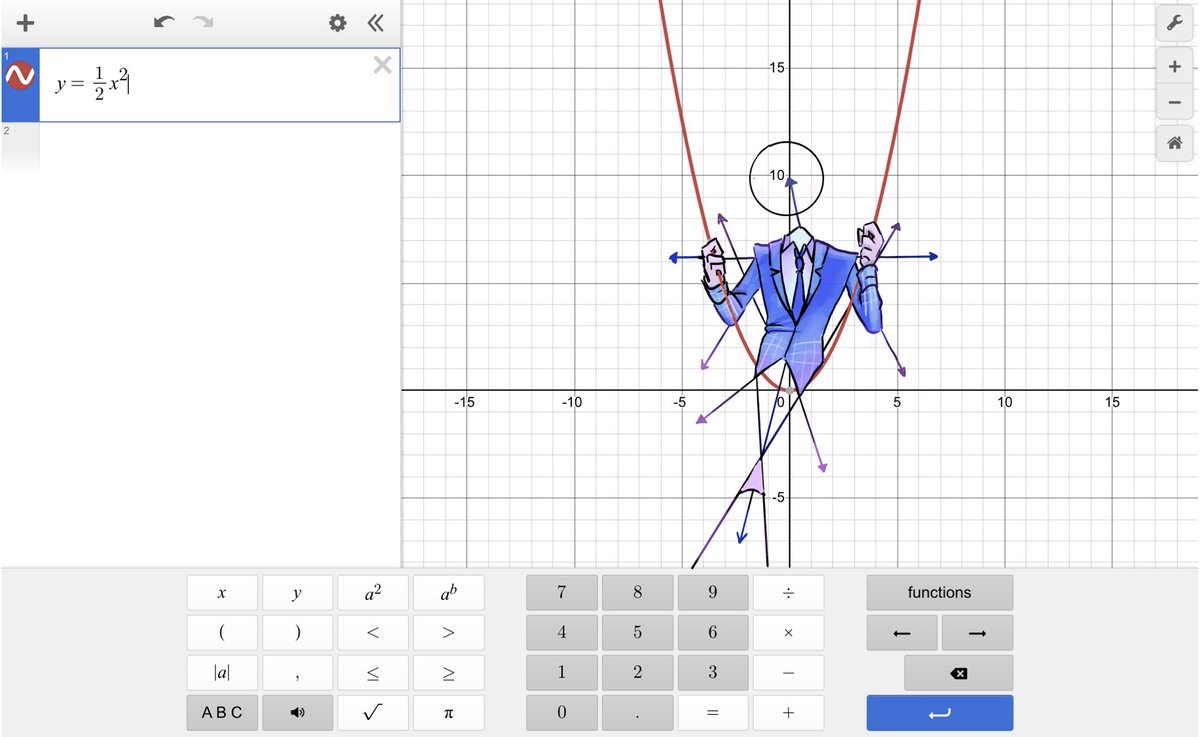Image resolution: width=1200 pixels, height=737 pixels.
Task: Tap digit 9 on keypad
Action: point(713,593)
